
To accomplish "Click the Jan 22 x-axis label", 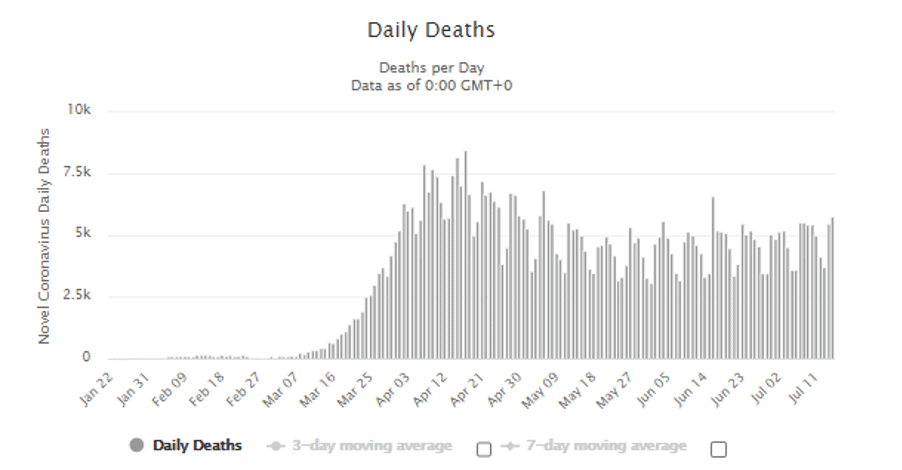I will tap(97, 390).
